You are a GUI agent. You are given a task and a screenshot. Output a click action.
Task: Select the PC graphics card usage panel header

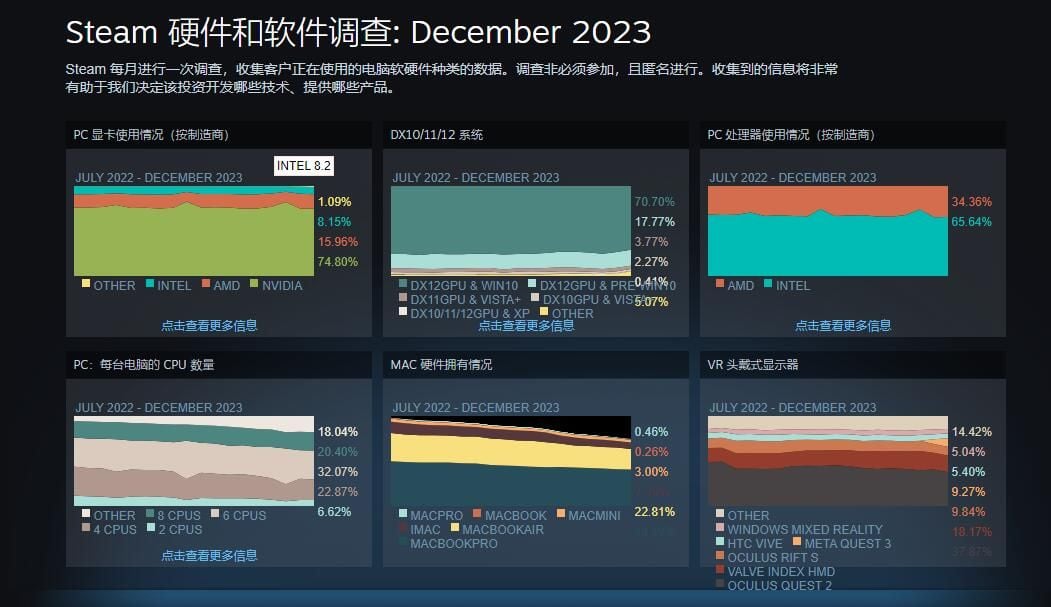(x=219, y=135)
